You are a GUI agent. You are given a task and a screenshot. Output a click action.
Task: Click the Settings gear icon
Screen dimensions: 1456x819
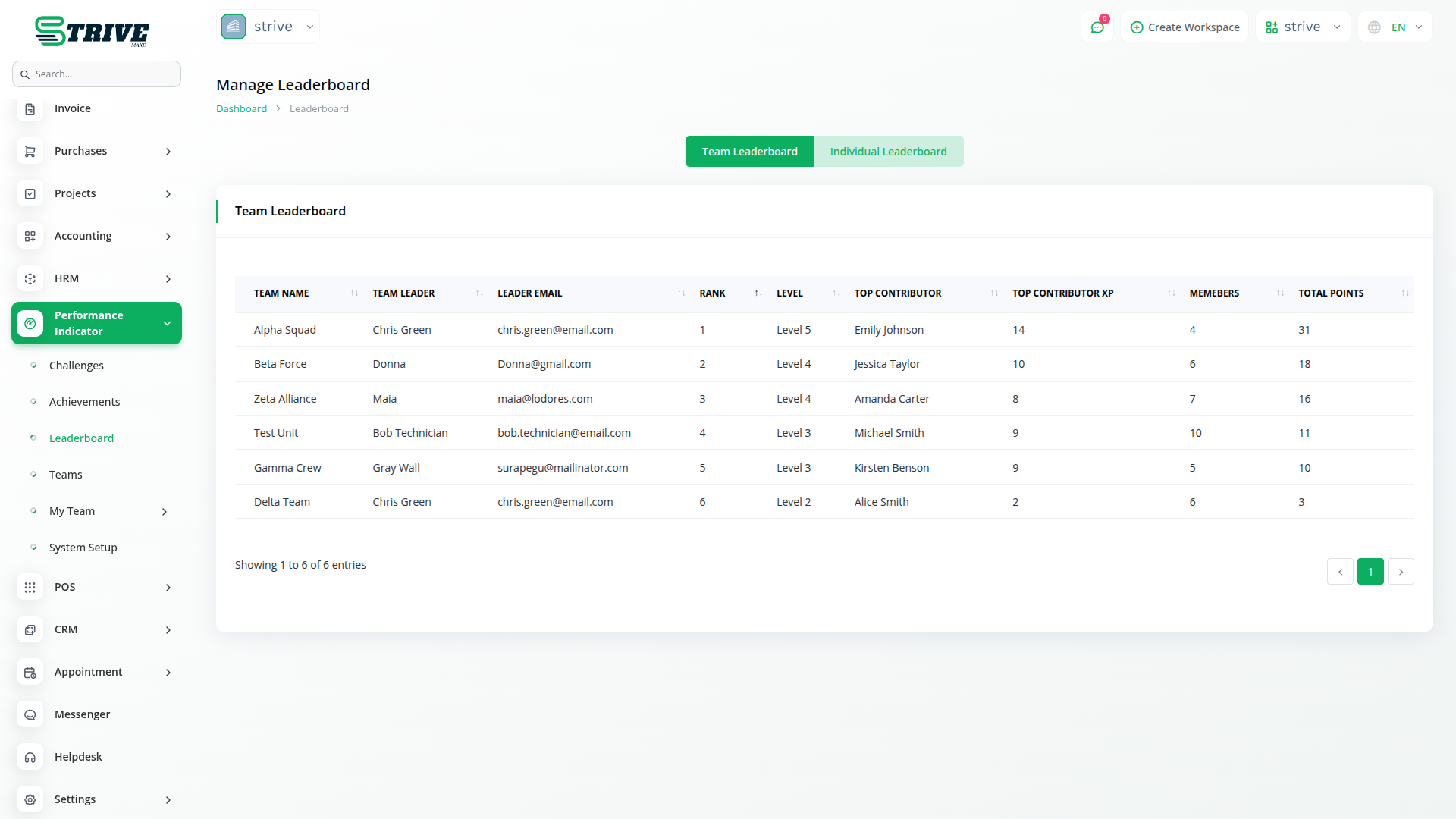tap(30, 800)
